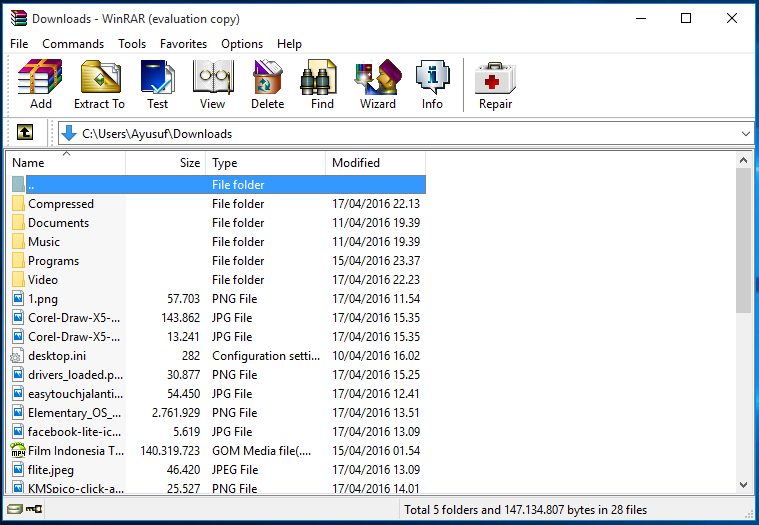Open the Tools menu

click(x=132, y=44)
